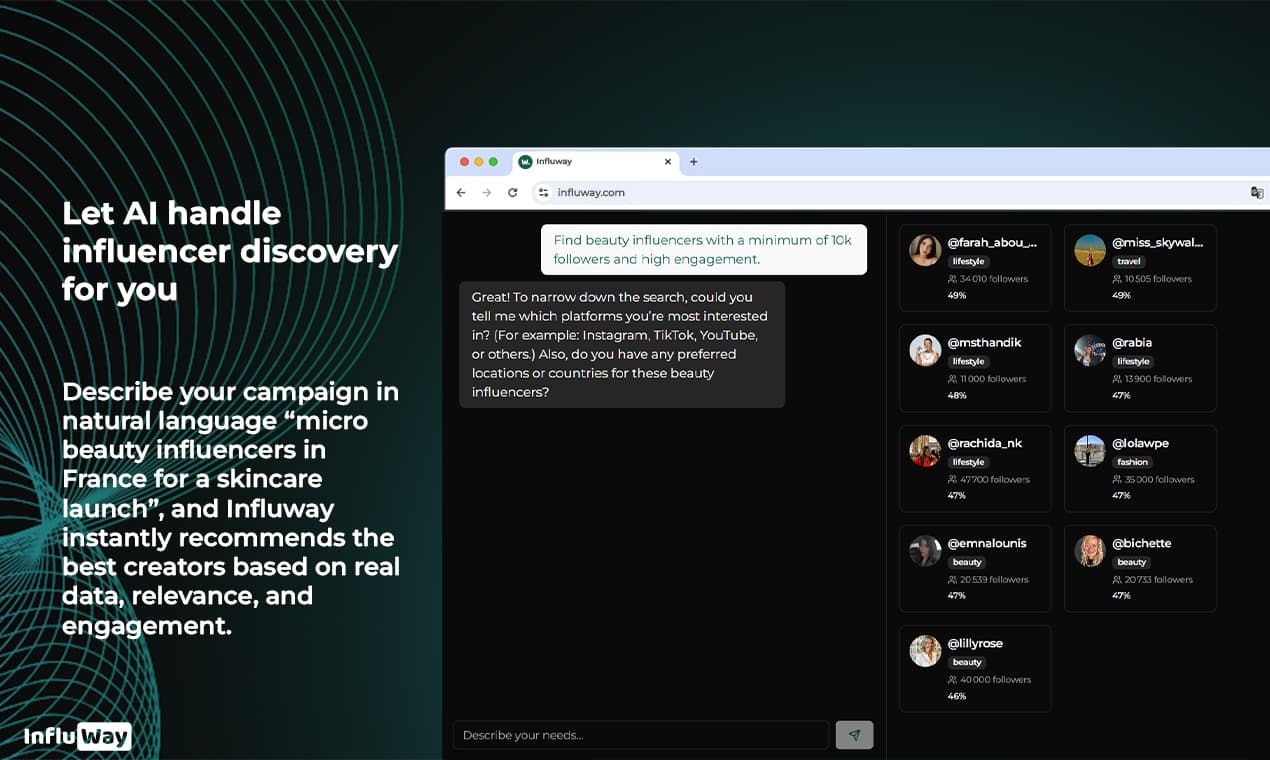Click the @emnalounis profile picture
The image size is (1270, 760).
click(x=924, y=551)
